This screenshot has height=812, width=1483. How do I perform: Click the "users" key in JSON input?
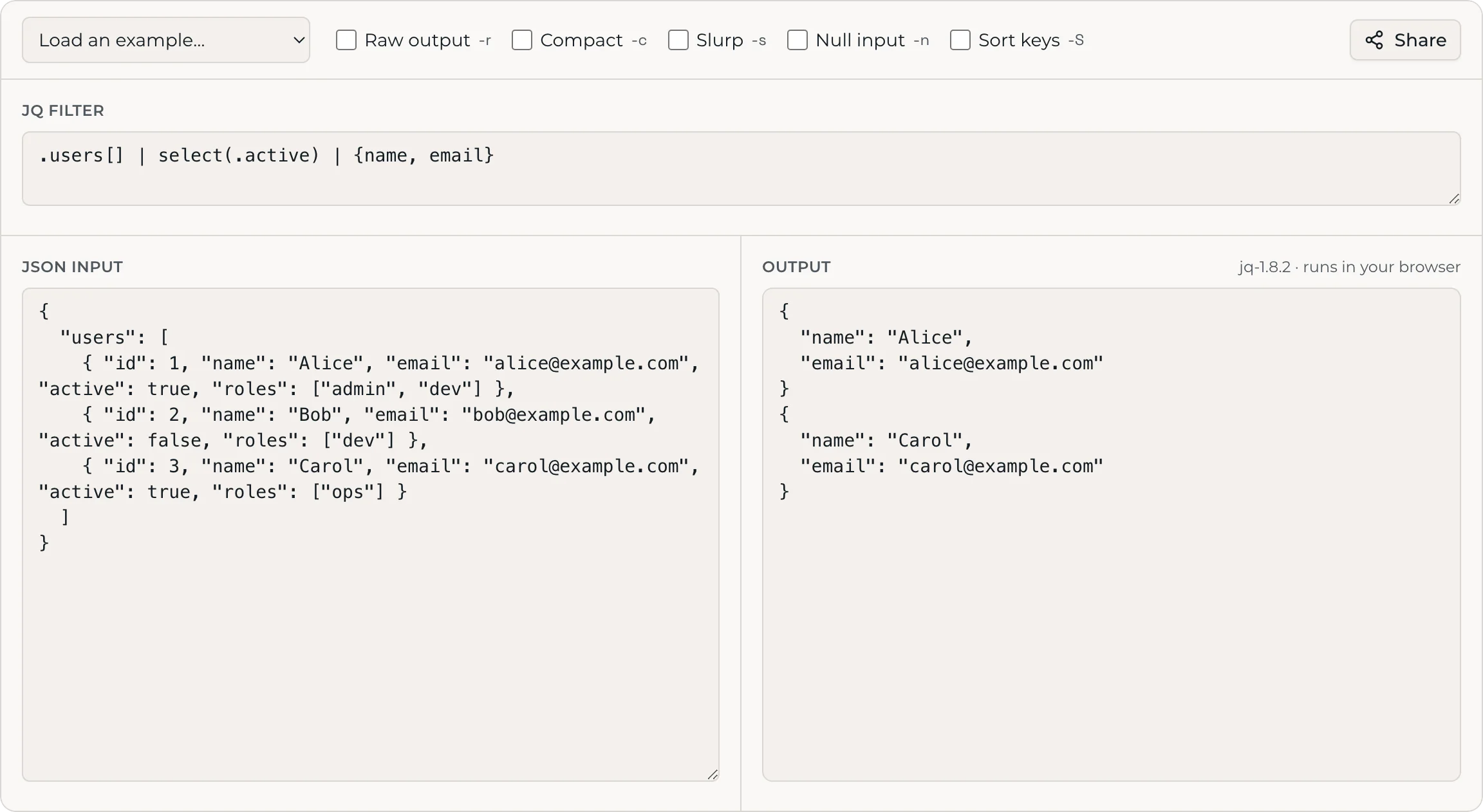tap(98, 338)
